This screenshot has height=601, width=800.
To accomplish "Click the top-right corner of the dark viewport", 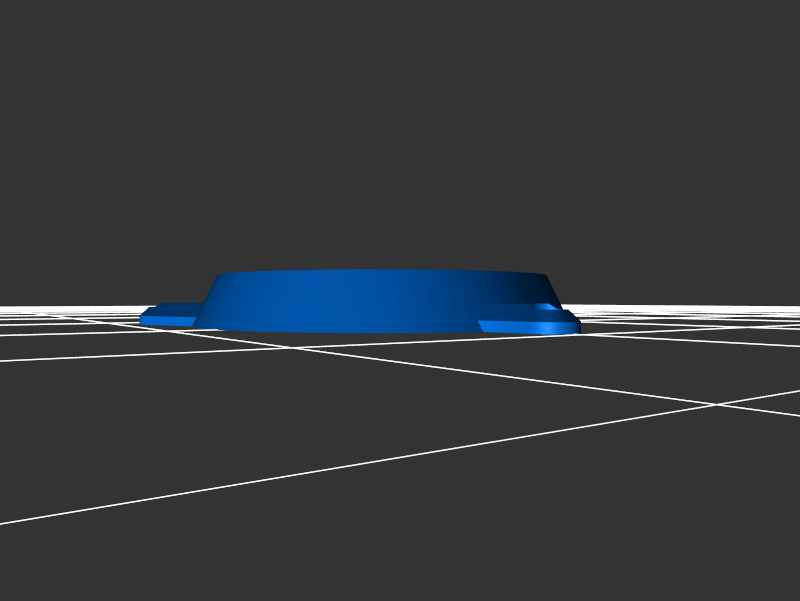I will click(x=794, y=5).
